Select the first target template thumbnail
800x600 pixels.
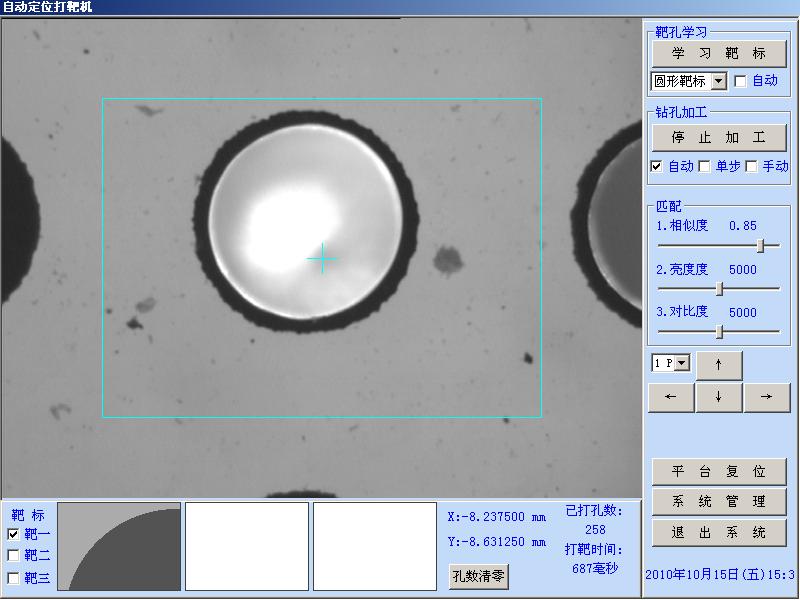[x=119, y=546]
